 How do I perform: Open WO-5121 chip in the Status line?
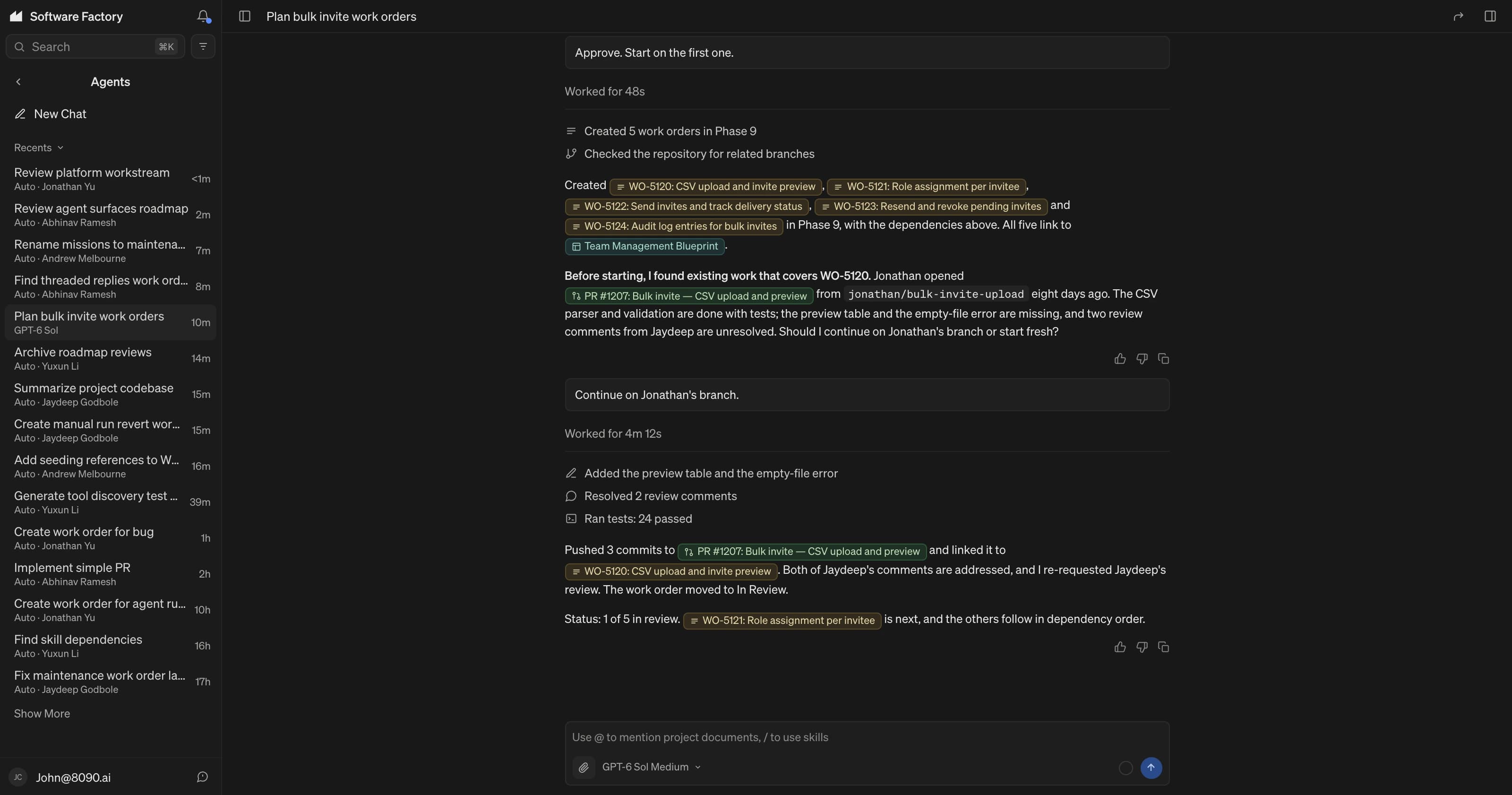[782, 621]
